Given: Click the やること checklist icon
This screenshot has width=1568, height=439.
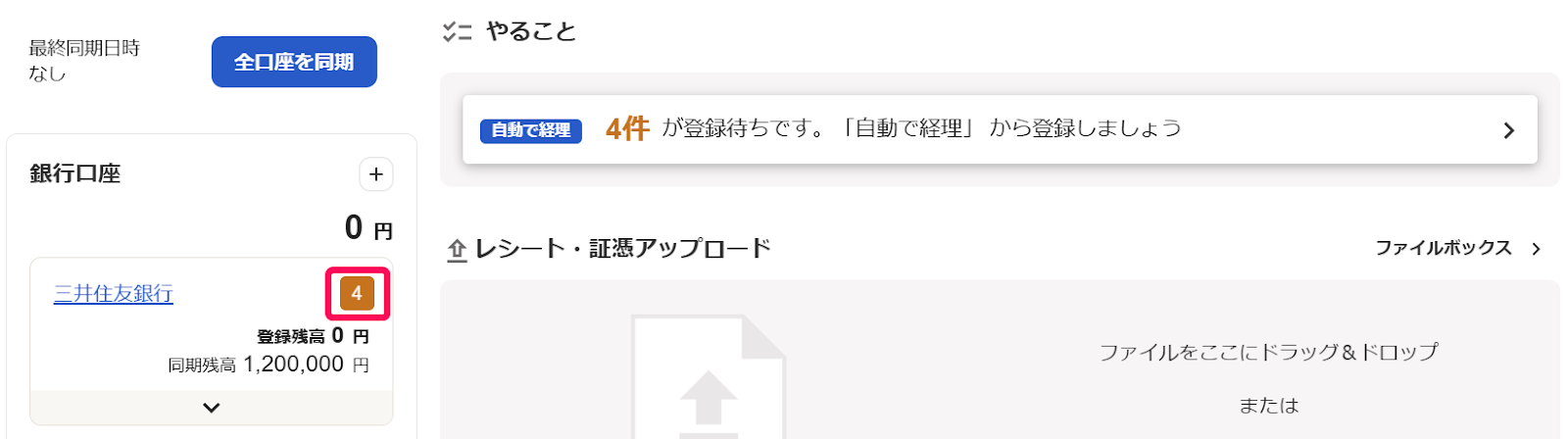Looking at the screenshot, I should tap(457, 31).
